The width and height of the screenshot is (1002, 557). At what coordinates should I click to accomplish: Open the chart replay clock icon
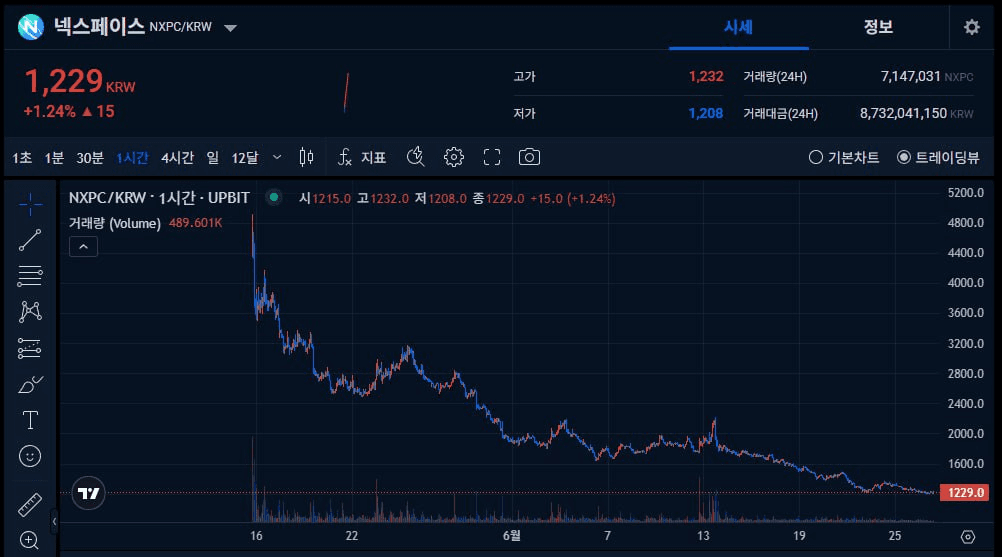415,157
